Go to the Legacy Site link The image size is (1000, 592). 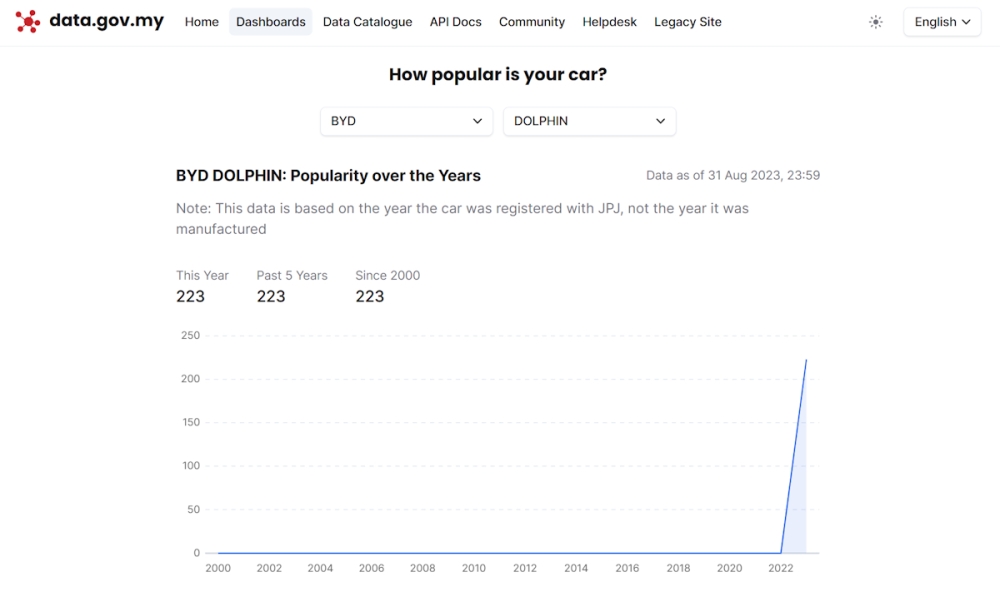pyautogui.click(x=688, y=22)
